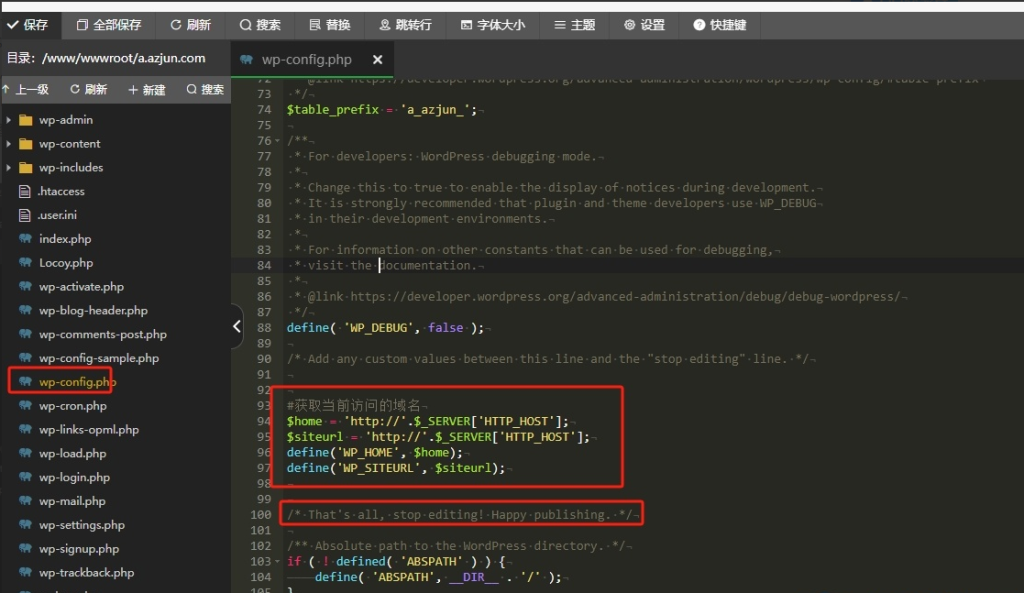Open the .htaccess file
1024x593 pixels.
click(x=61, y=192)
